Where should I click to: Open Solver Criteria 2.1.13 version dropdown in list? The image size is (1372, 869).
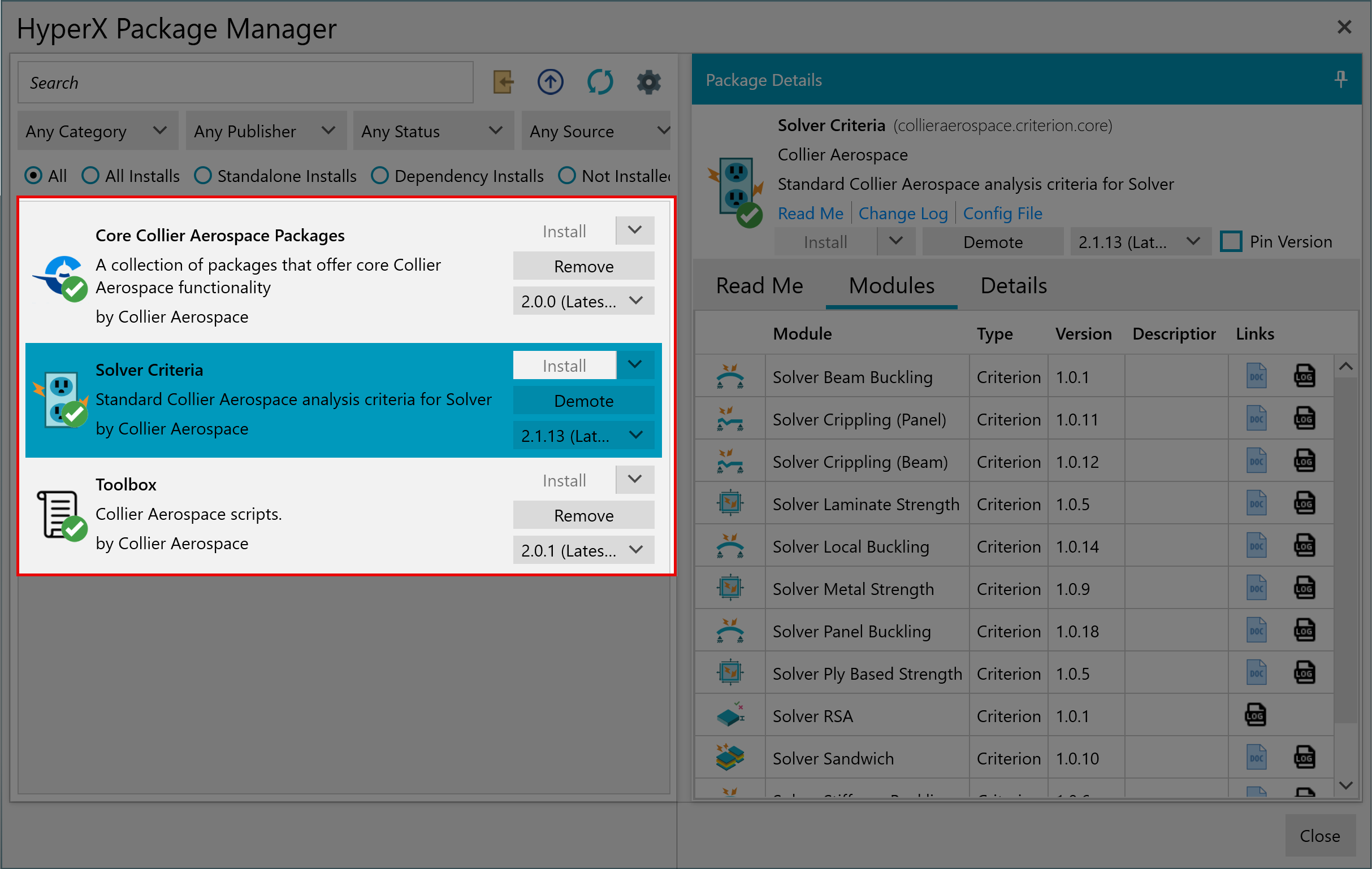[x=583, y=436]
